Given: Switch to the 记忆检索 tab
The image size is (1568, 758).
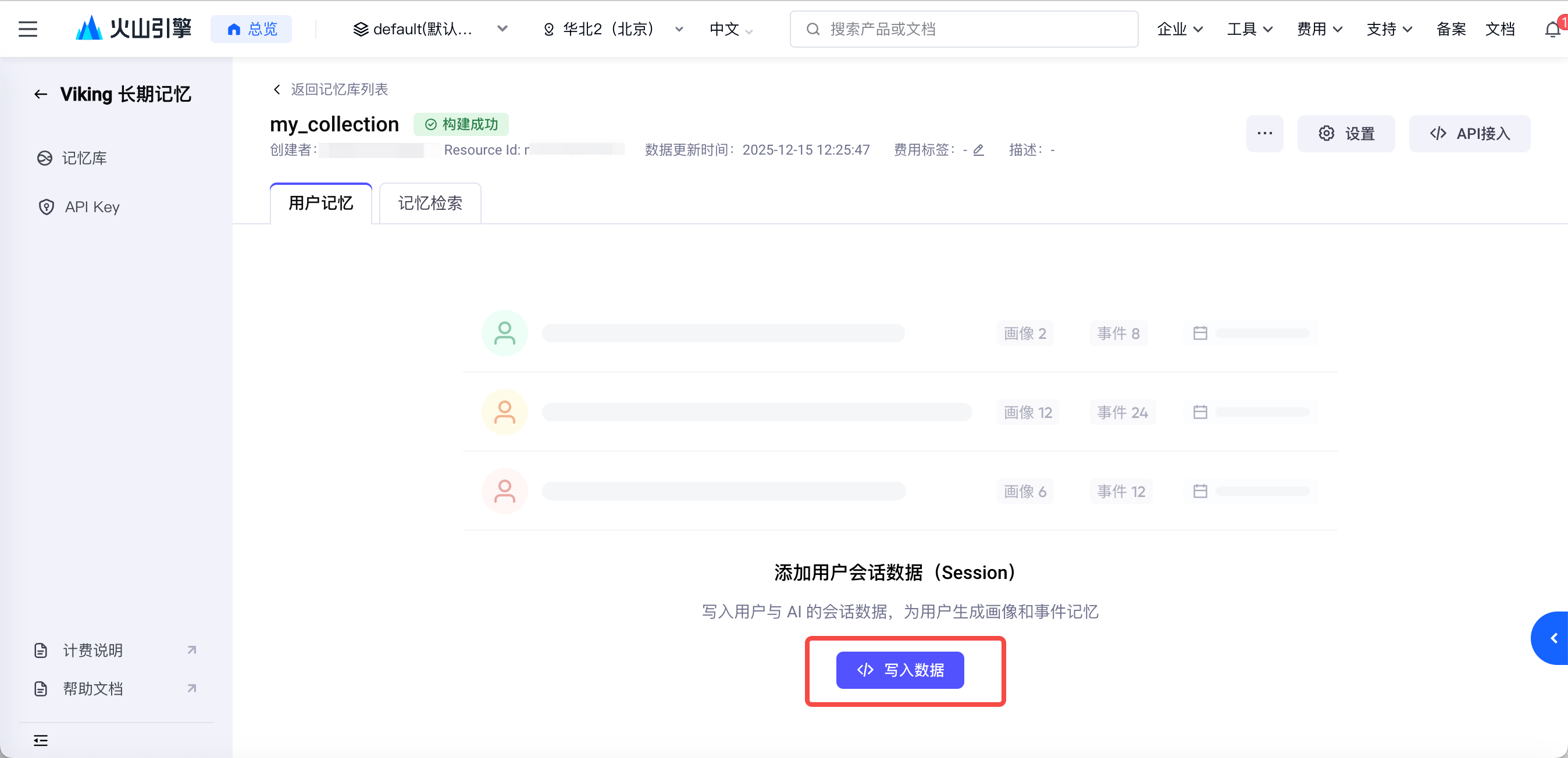Looking at the screenshot, I should [430, 203].
